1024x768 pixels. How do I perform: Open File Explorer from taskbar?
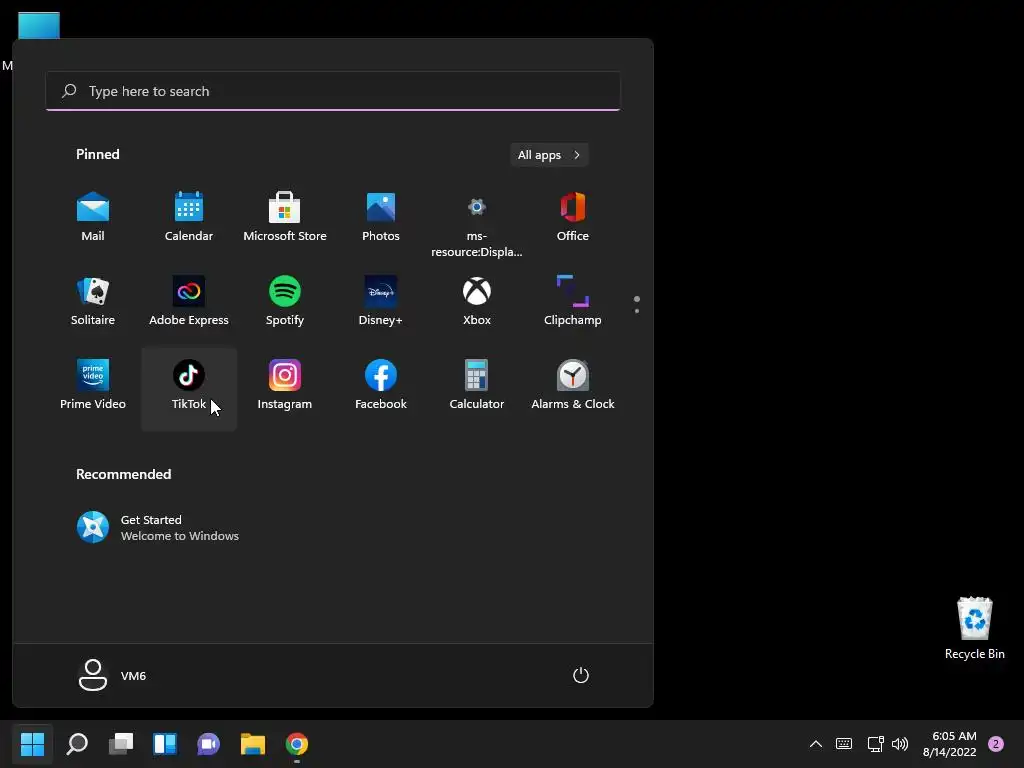253,744
